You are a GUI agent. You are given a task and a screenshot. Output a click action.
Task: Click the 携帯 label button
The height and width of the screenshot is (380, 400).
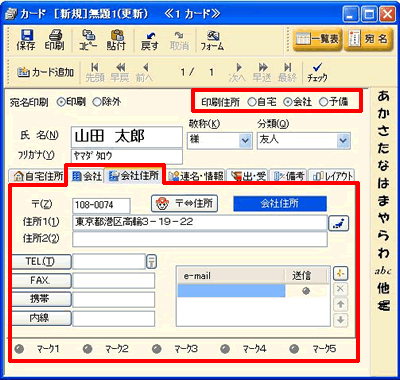pyautogui.click(x=41, y=300)
